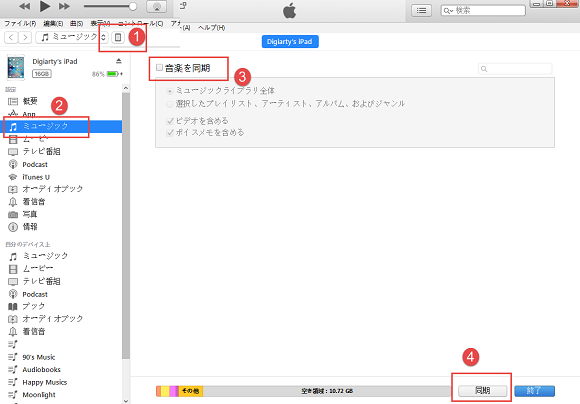580x404 pixels.
Task: Eject Digiarty's iPad with the eject icon
Action: pos(118,61)
